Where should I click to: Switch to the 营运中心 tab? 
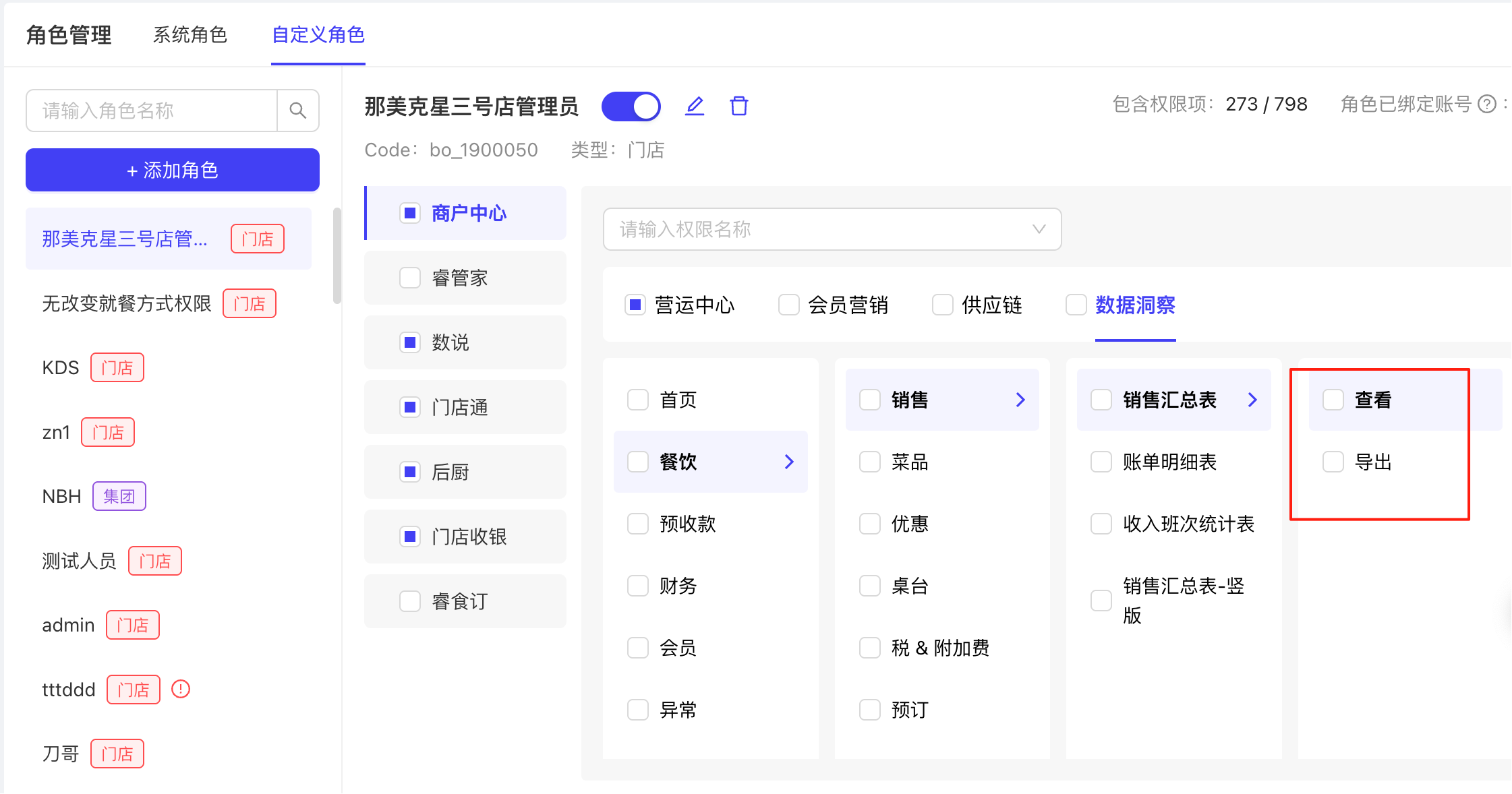pyautogui.click(x=694, y=305)
